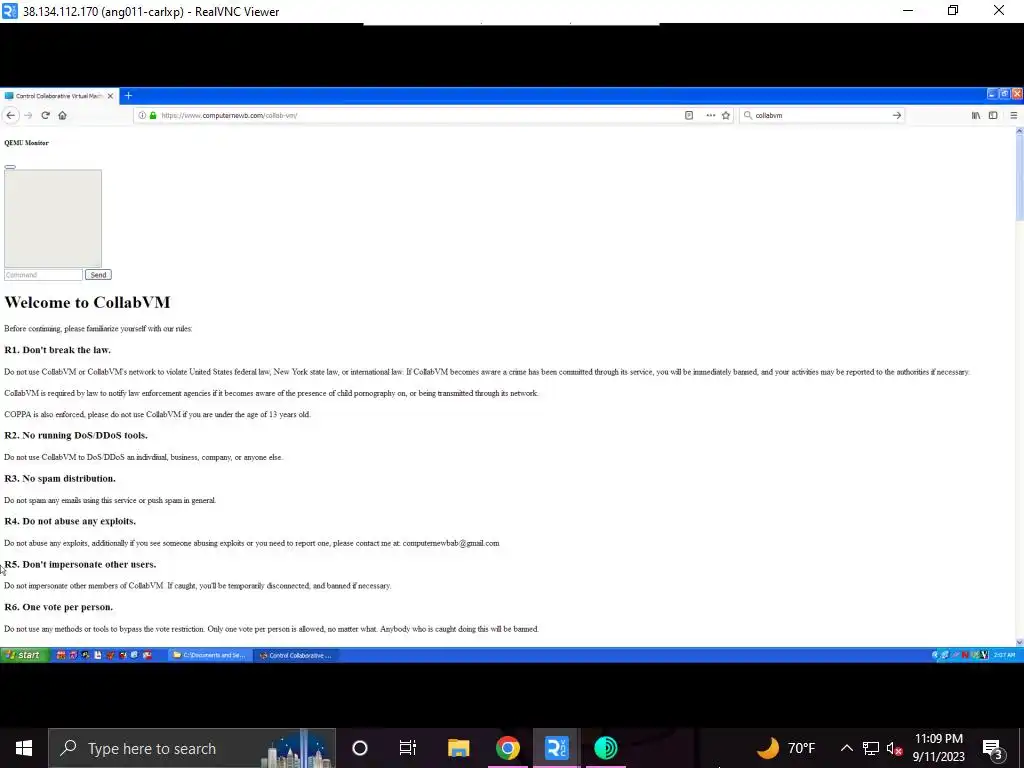Click the RealVNC Viewer taskbar icon
Screen dimensions: 1024x768
tap(556, 748)
